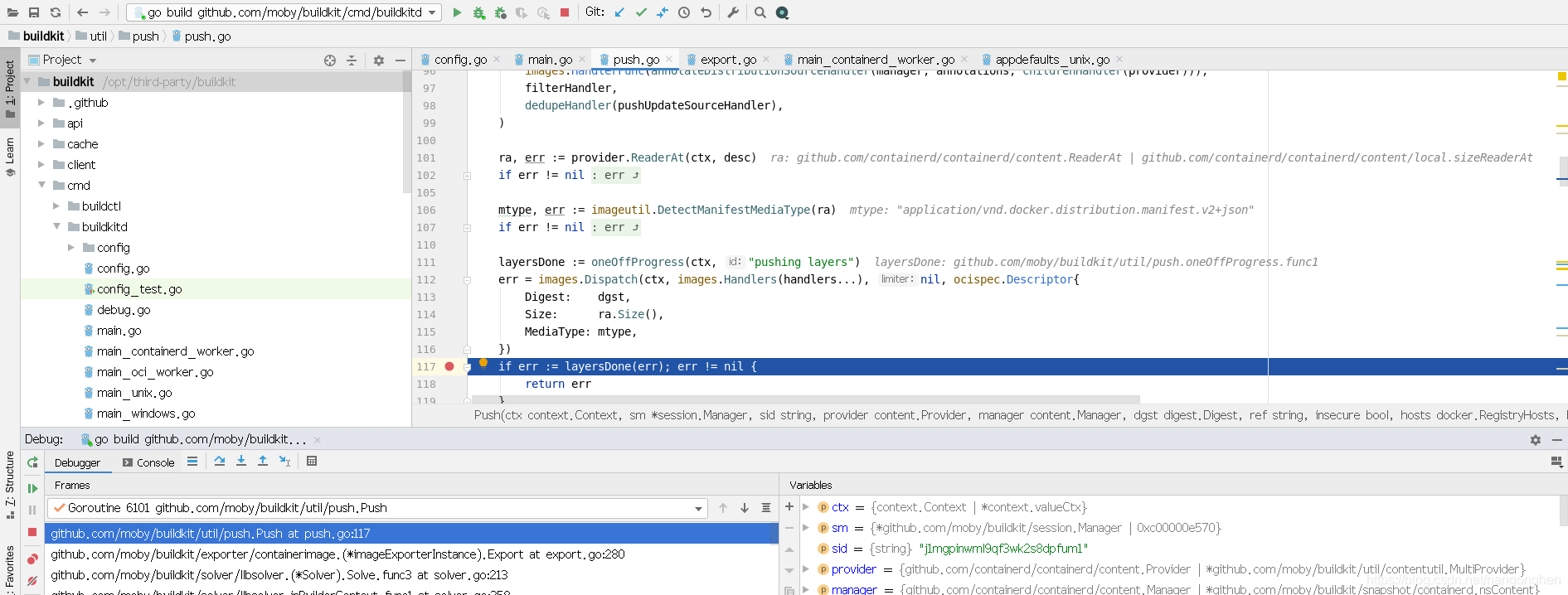Expand the provider variable
The height and width of the screenshot is (595, 1568).
coord(805,568)
